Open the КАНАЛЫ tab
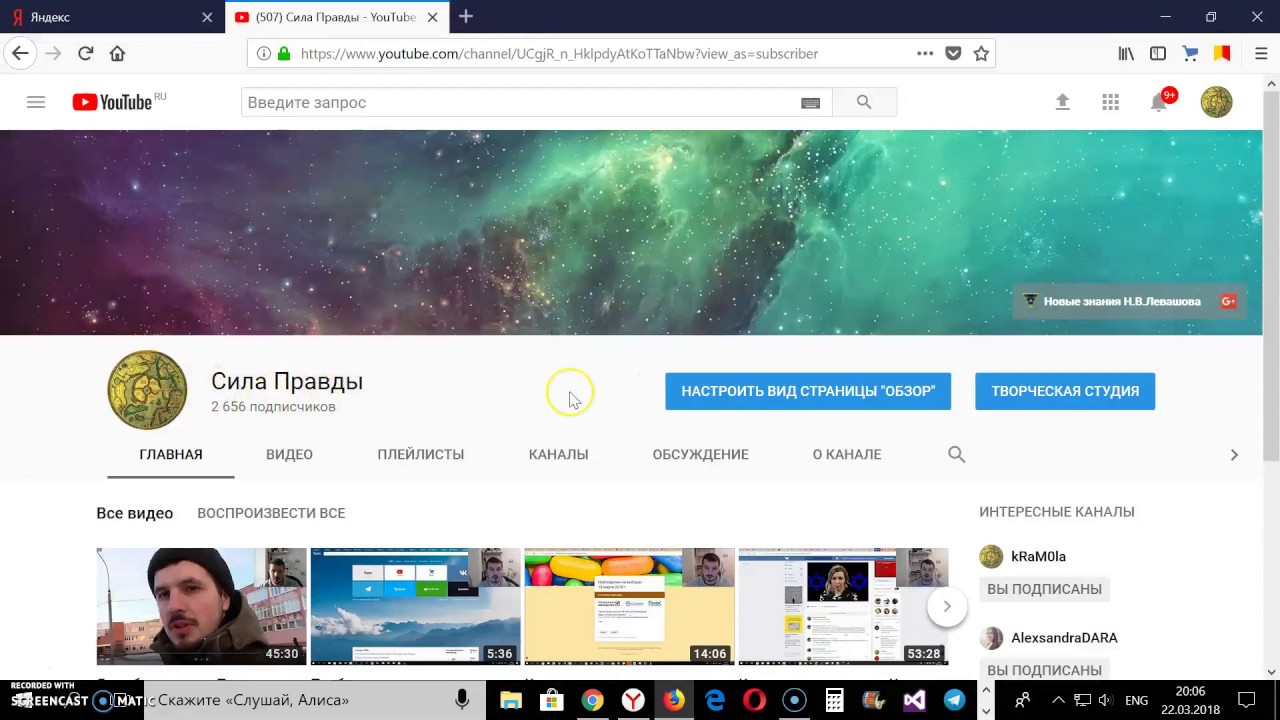1280x720 pixels. [x=558, y=454]
